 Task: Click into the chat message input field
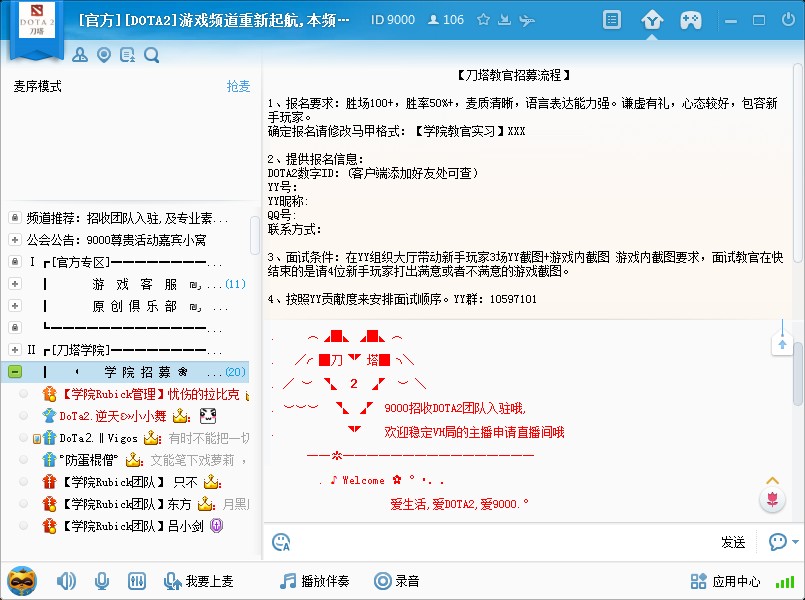coord(503,542)
